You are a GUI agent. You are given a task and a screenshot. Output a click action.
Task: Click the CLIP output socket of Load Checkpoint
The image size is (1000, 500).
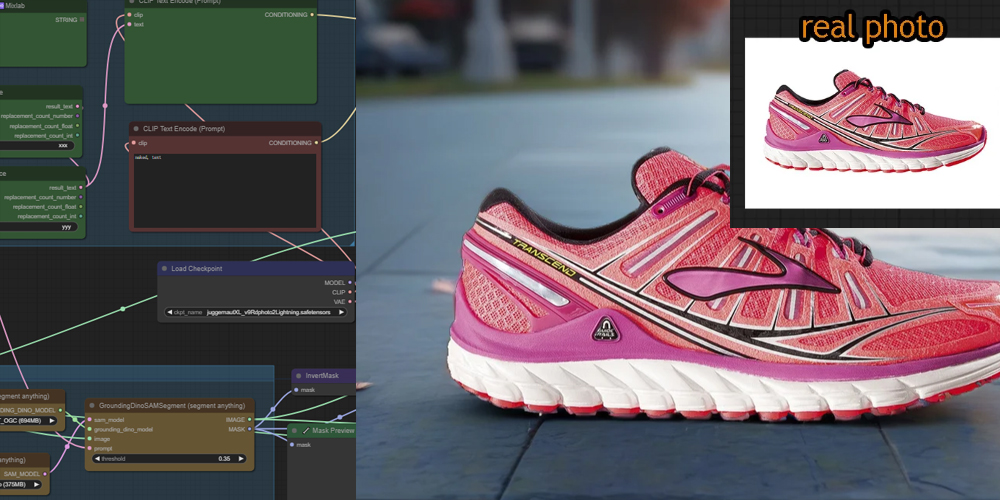349,292
